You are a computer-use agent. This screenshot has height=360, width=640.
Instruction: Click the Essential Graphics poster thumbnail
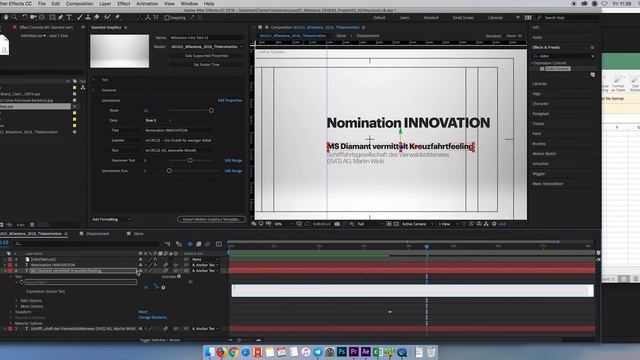tap(120, 51)
